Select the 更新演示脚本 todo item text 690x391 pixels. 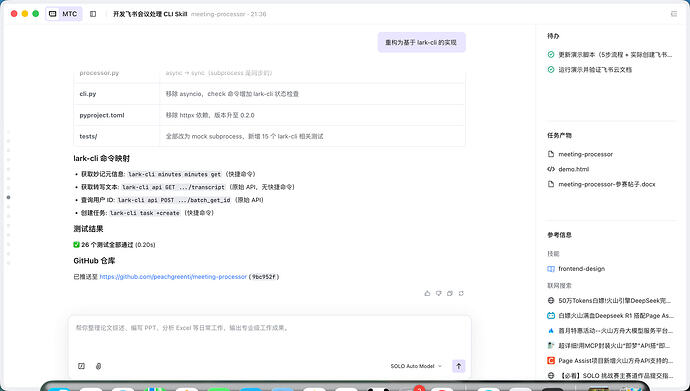(615, 55)
